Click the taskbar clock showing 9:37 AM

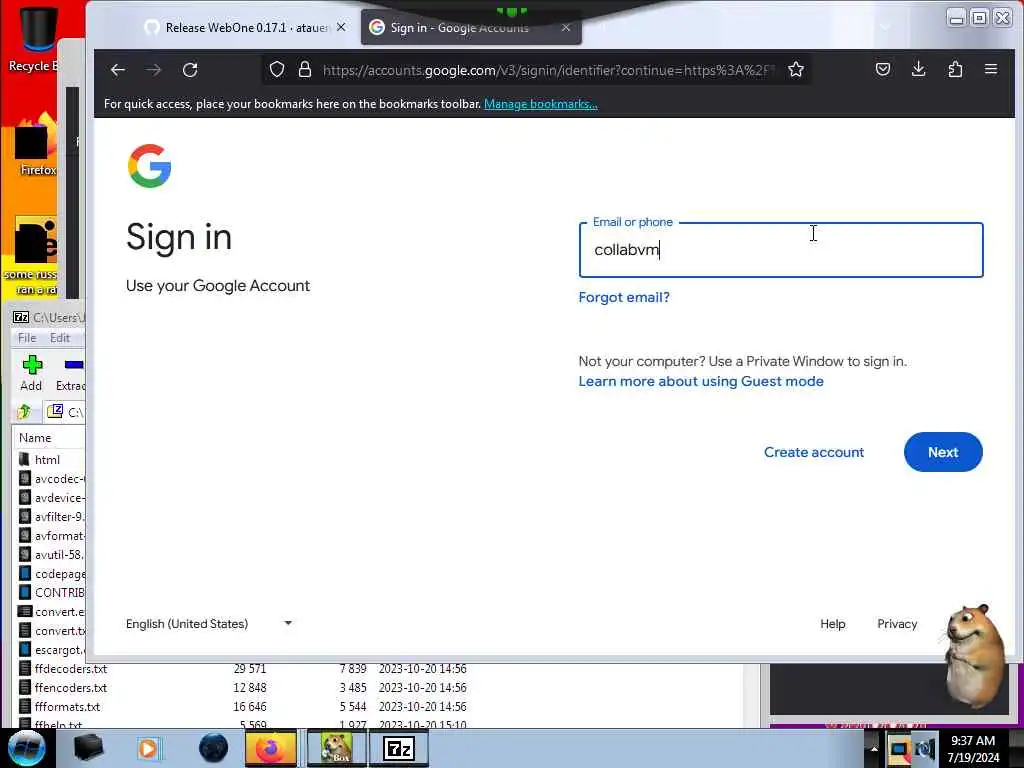click(x=973, y=748)
